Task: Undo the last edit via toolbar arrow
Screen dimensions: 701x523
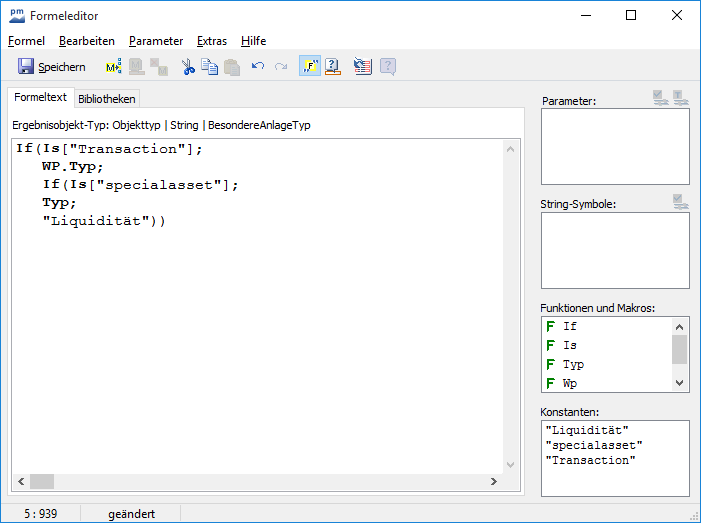Action: 258,67
